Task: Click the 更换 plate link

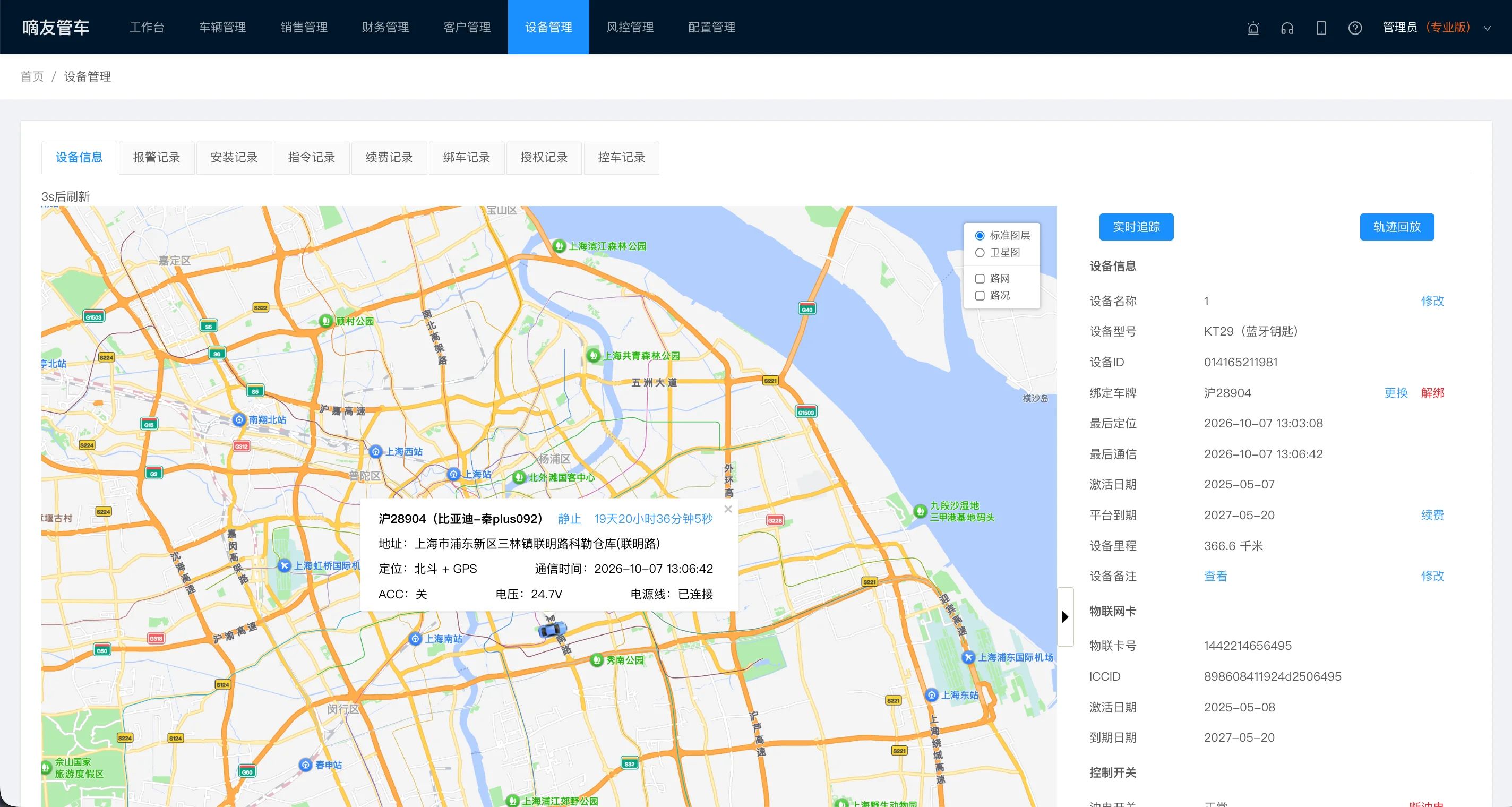Action: tap(1396, 393)
